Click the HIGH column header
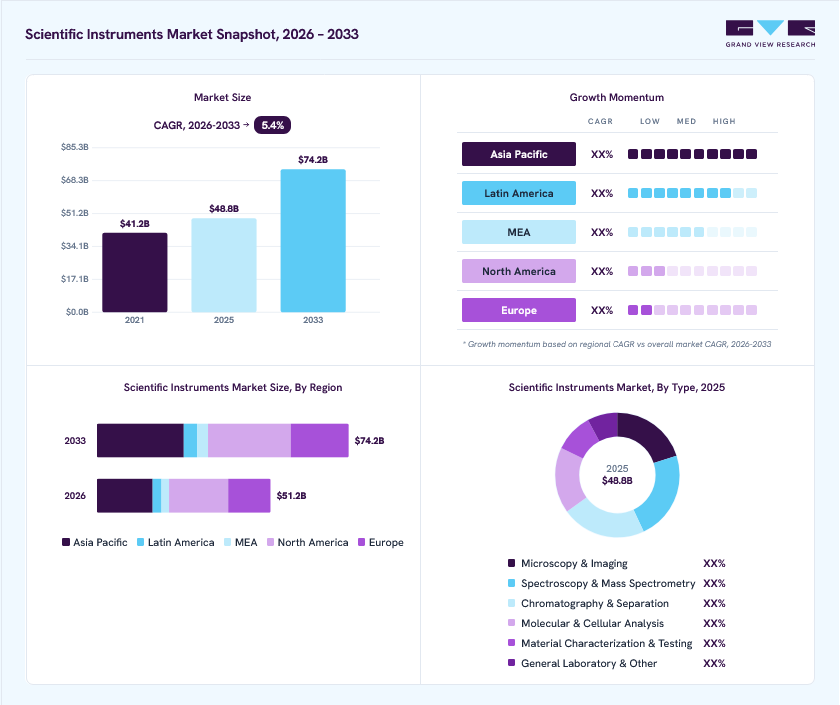 tap(724, 122)
